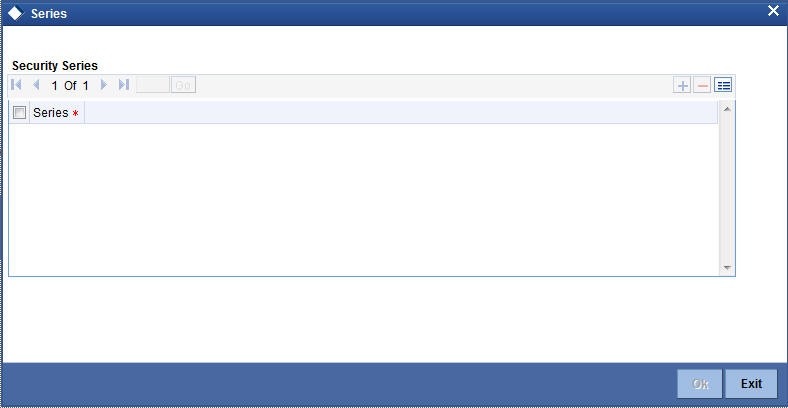
Task: Click the "1 Of 1" page indicator
Action: [70, 85]
